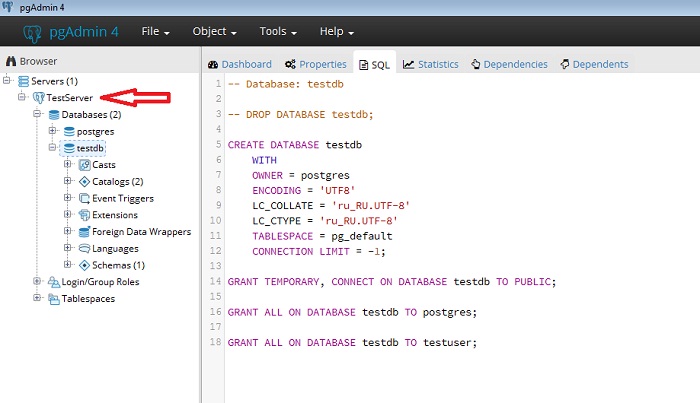Select the testdb database label
This screenshot has height=403, width=700.
click(x=90, y=148)
